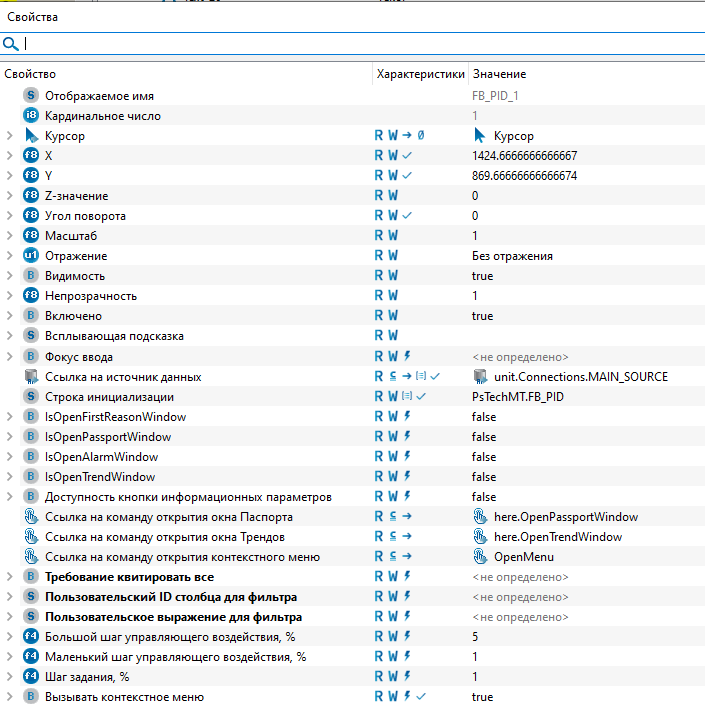
Task: Click the search magnifier icon
Action: pos(11,44)
